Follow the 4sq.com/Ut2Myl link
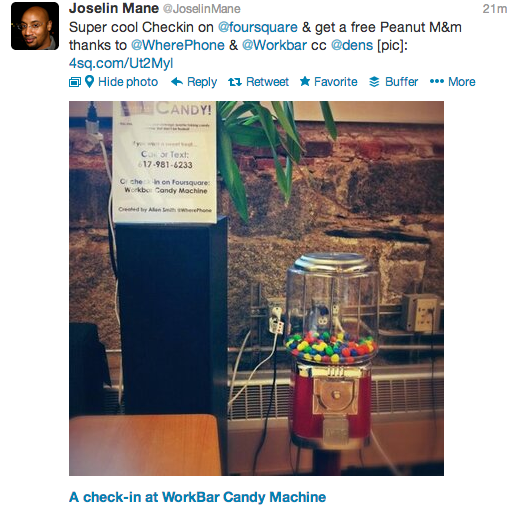 click(x=121, y=63)
